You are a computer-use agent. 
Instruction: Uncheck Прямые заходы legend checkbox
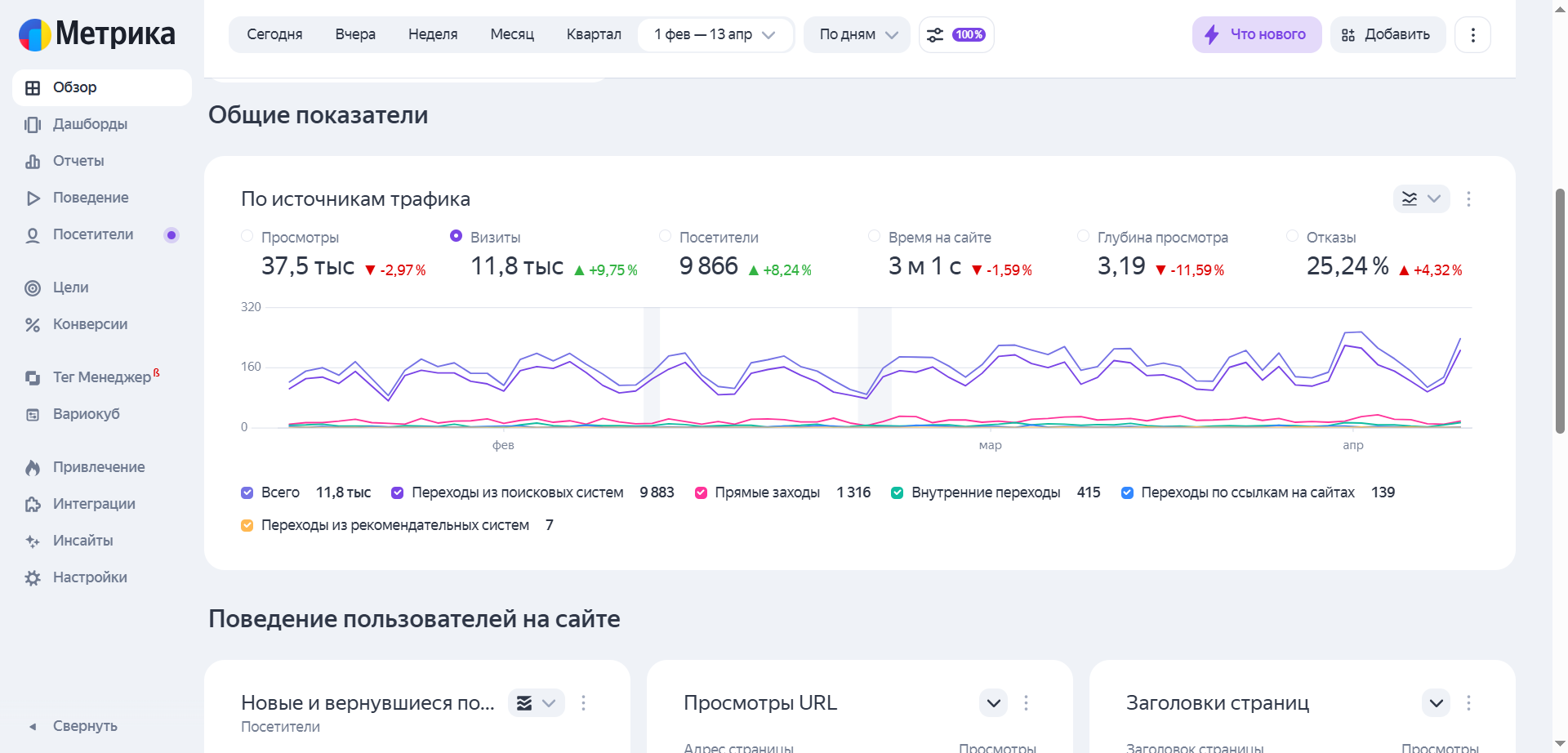click(x=701, y=492)
